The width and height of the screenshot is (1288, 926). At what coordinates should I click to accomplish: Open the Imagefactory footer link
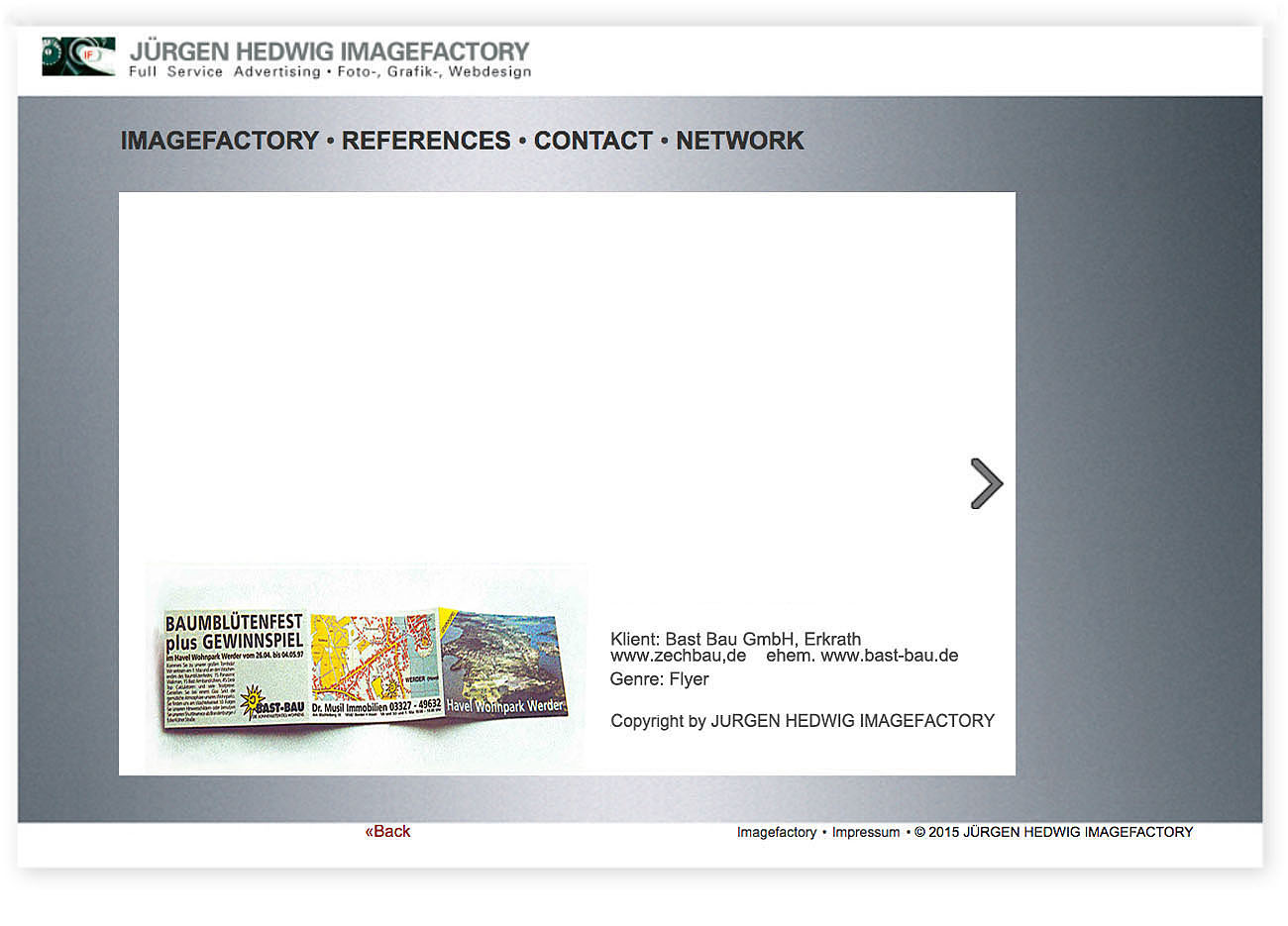pos(776,832)
